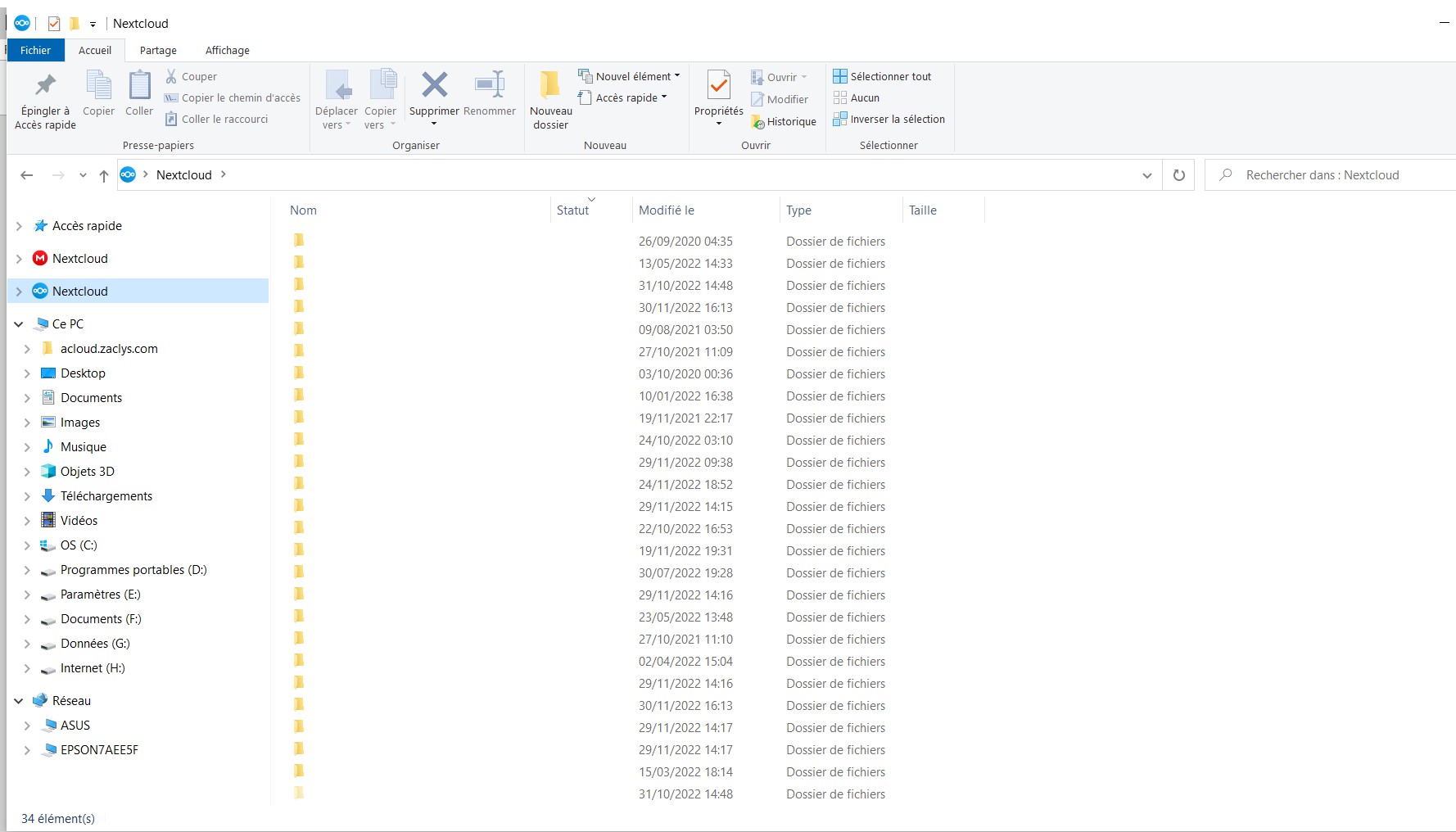The image size is (1456, 832).
Task: Click the refresh button beside address bar
Action: (1179, 175)
